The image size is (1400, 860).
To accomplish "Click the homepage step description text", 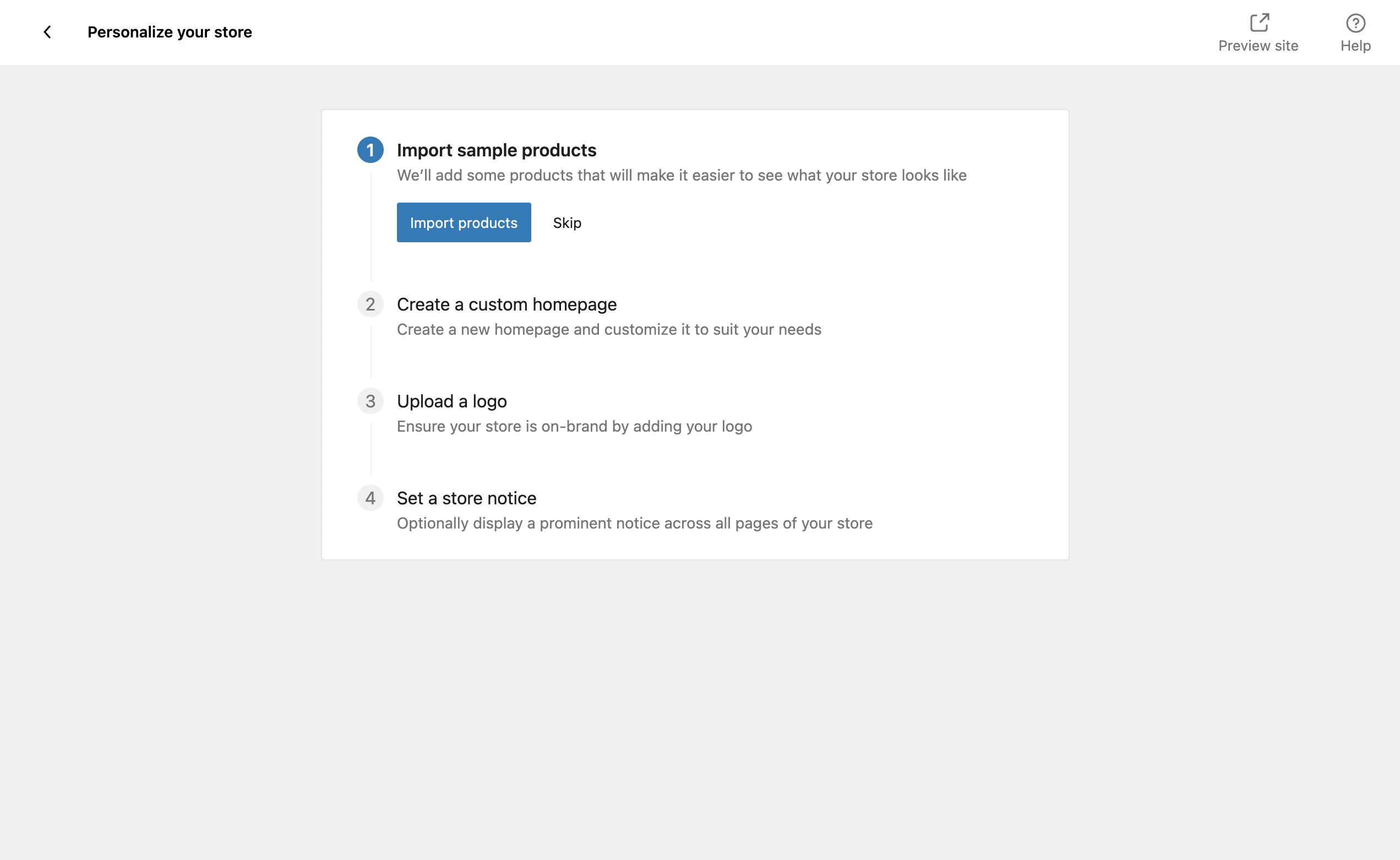I will pyautogui.click(x=609, y=329).
